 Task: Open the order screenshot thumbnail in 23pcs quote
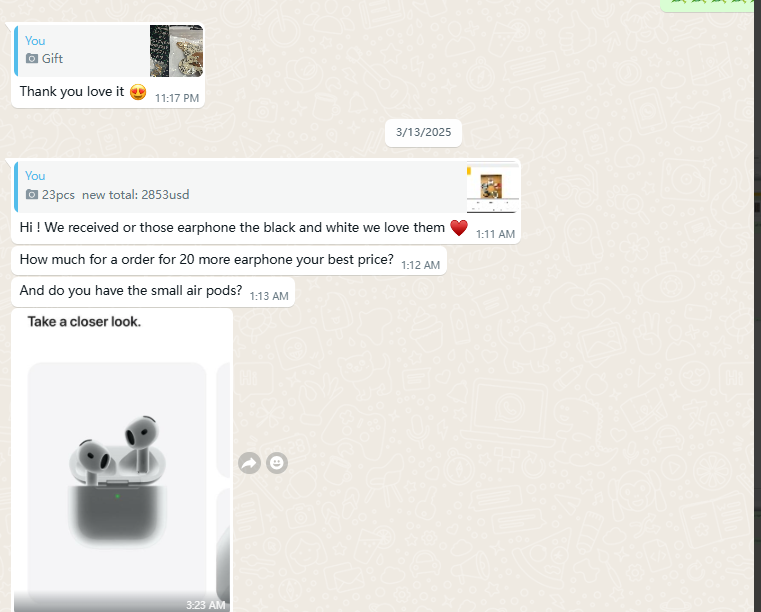point(493,187)
